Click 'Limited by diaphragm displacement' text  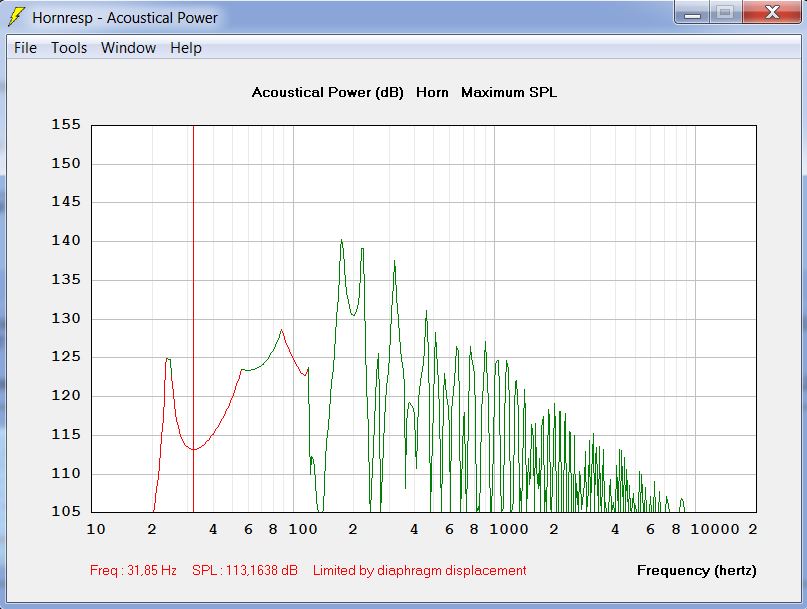419,570
